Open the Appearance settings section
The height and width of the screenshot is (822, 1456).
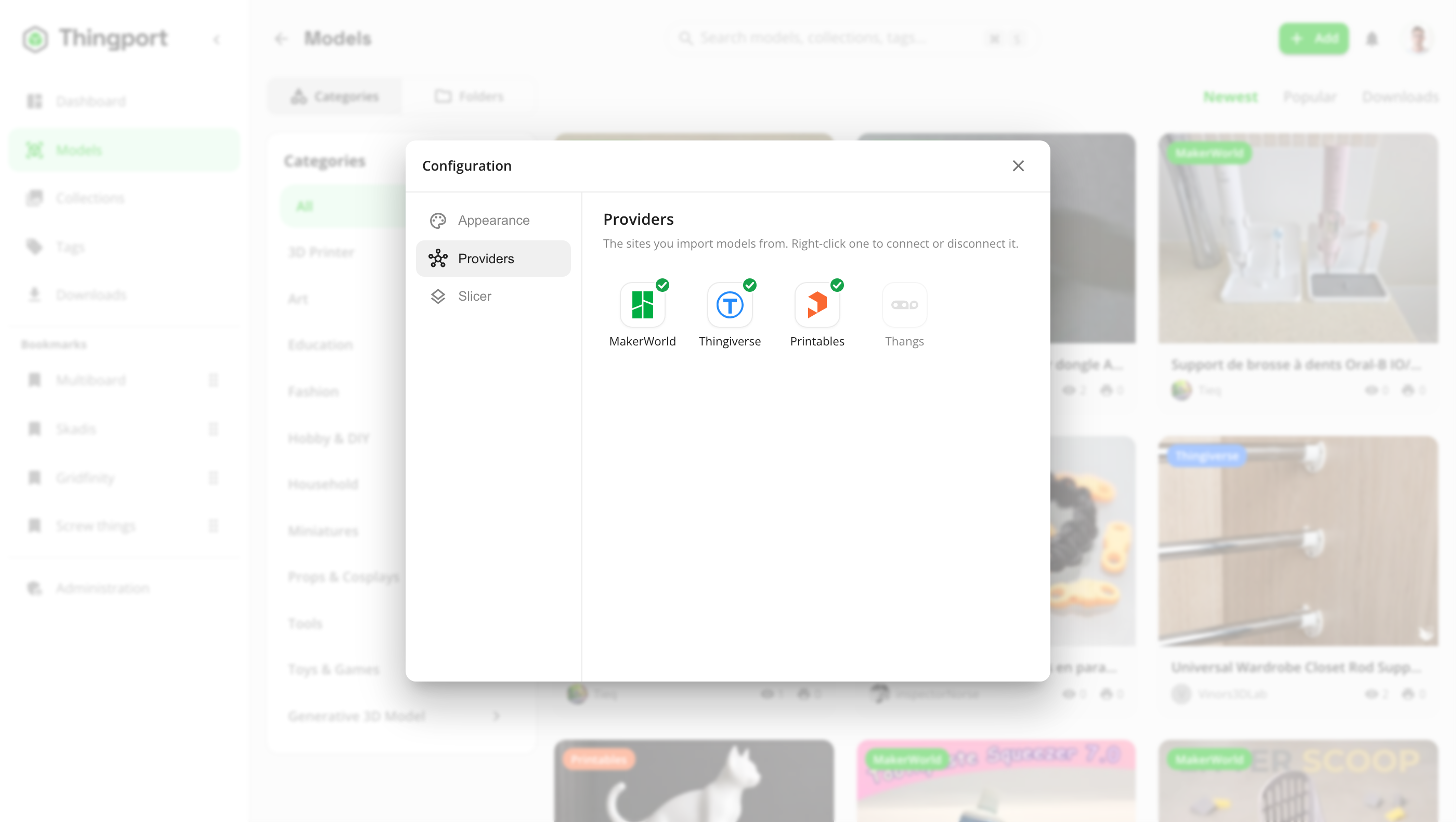[x=493, y=221]
